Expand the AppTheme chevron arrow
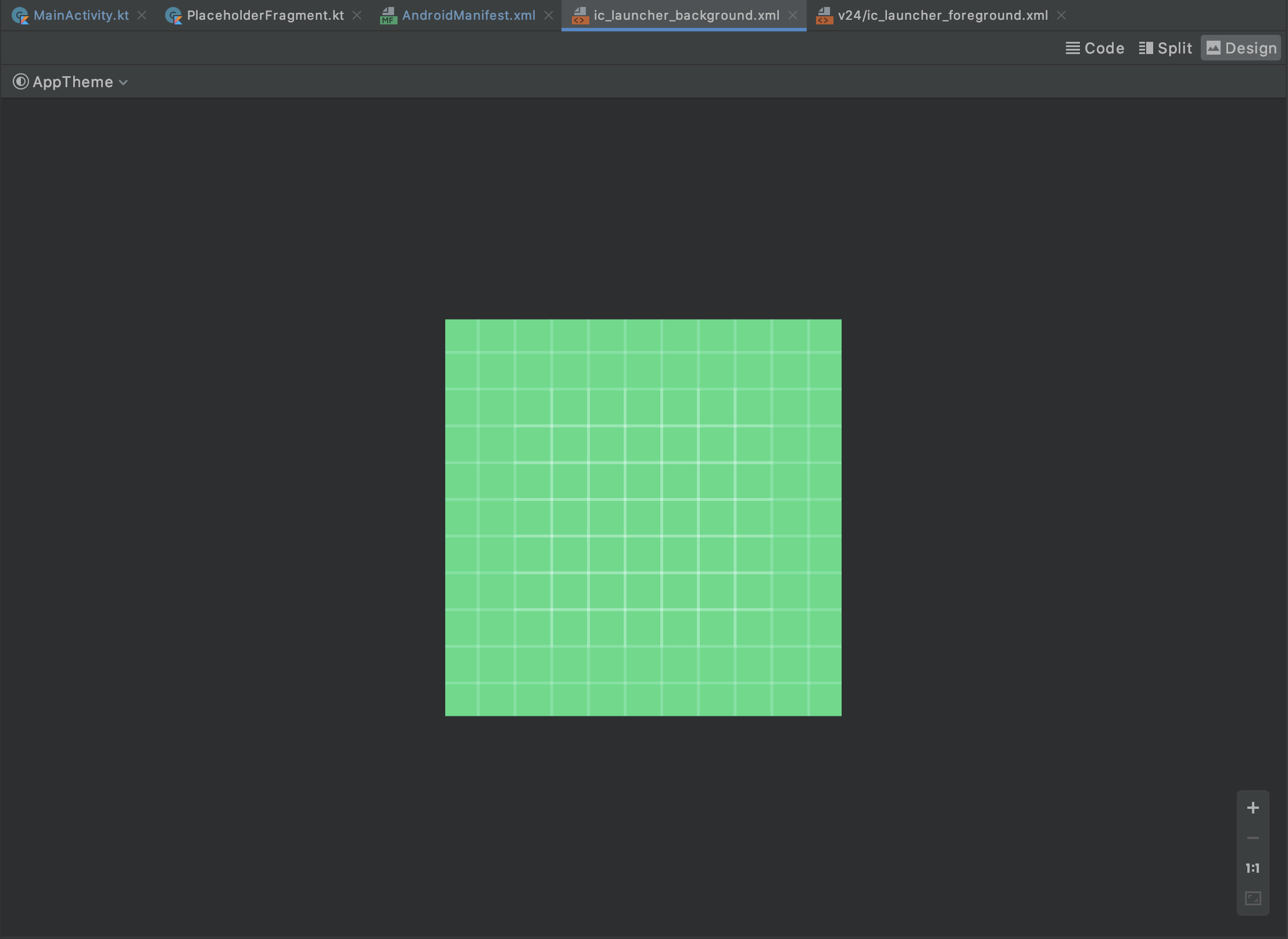The image size is (1288, 939). pos(123,83)
